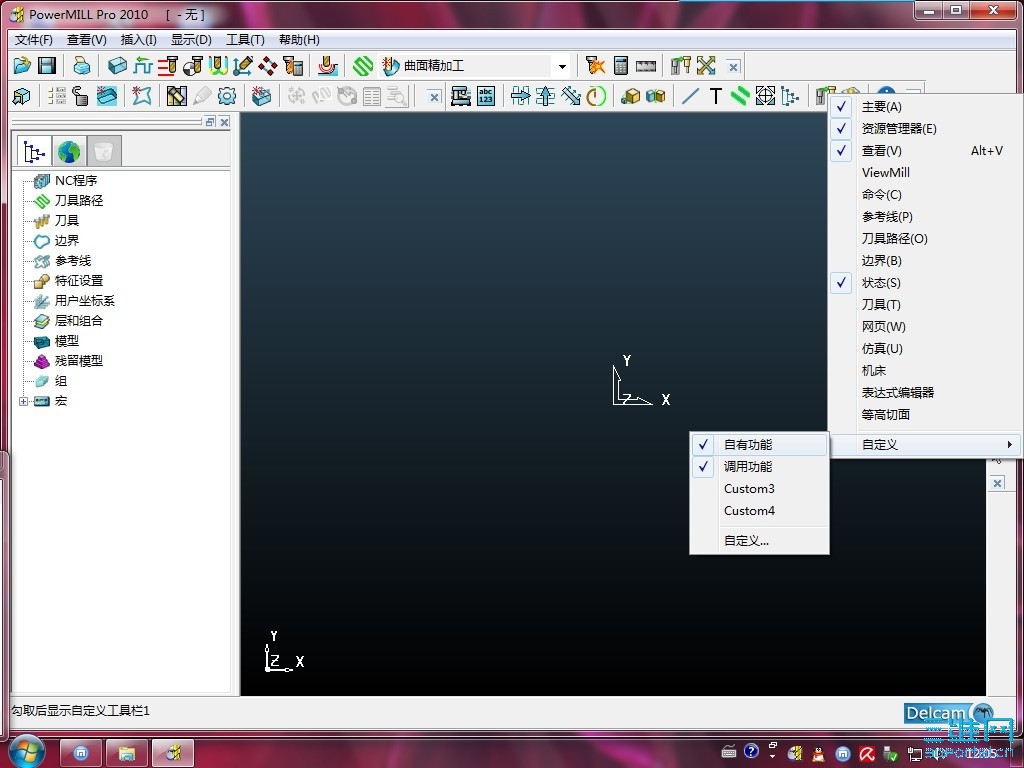Select 层和组合 in the explorer tree

point(79,321)
